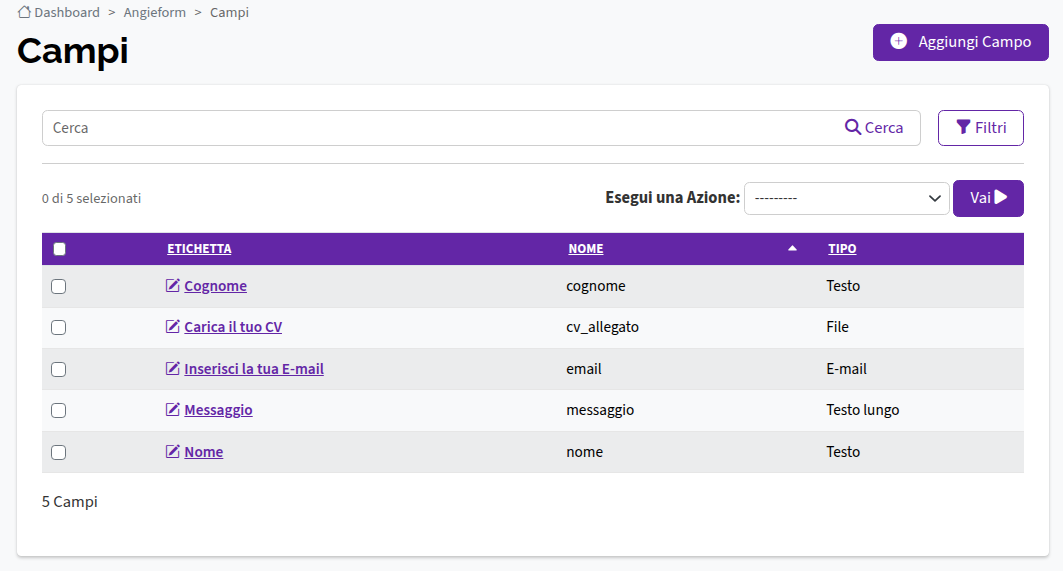
Task: Click the 'E-mail' type cell
Action: tap(846, 369)
